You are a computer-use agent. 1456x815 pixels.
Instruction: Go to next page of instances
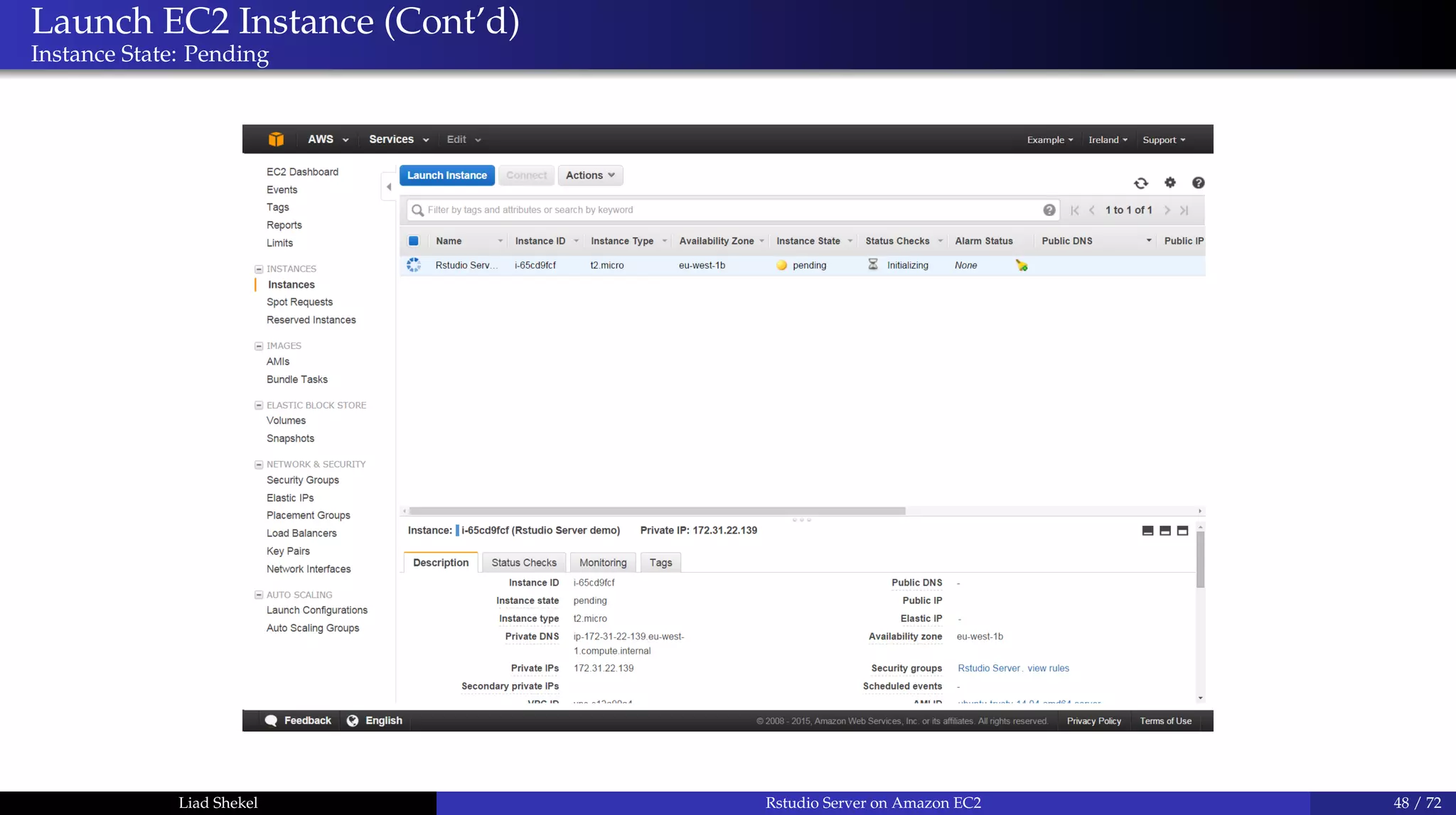pyautogui.click(x=1167, y=210)
